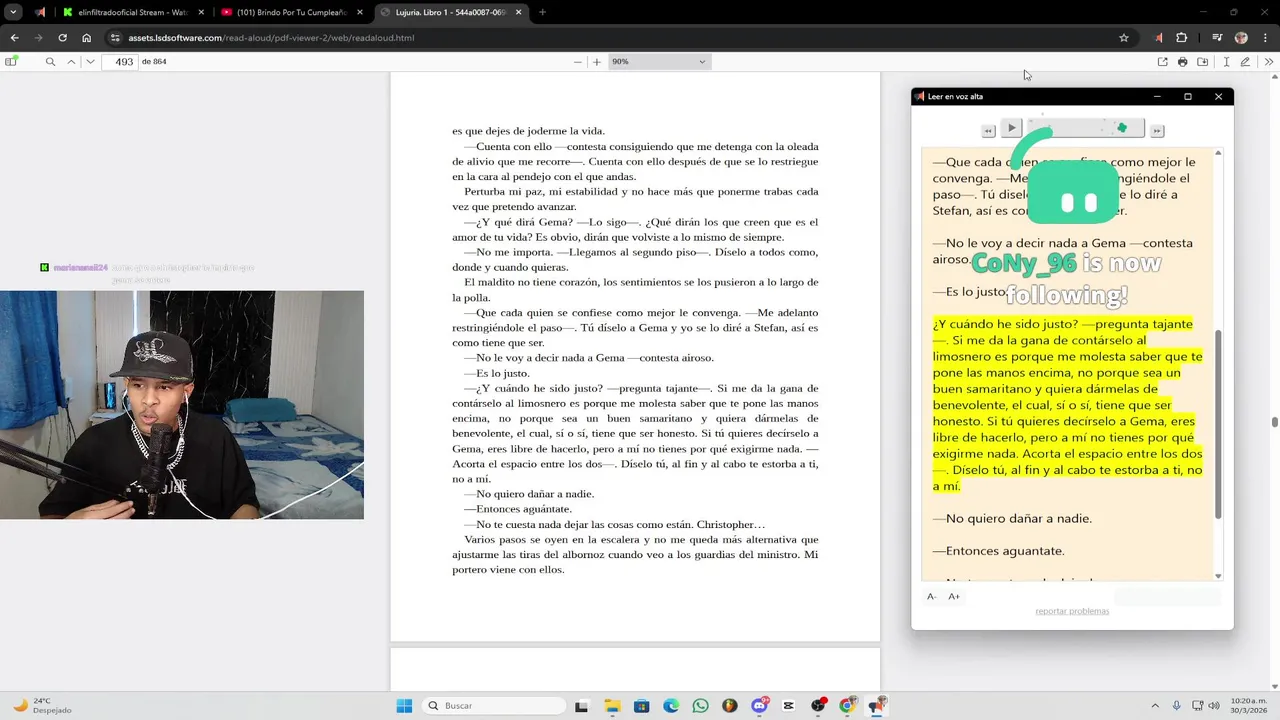The image size is (1280, 720).
Task: Open the browser home page
Action: pyautogui.click(x=87, y=38)
